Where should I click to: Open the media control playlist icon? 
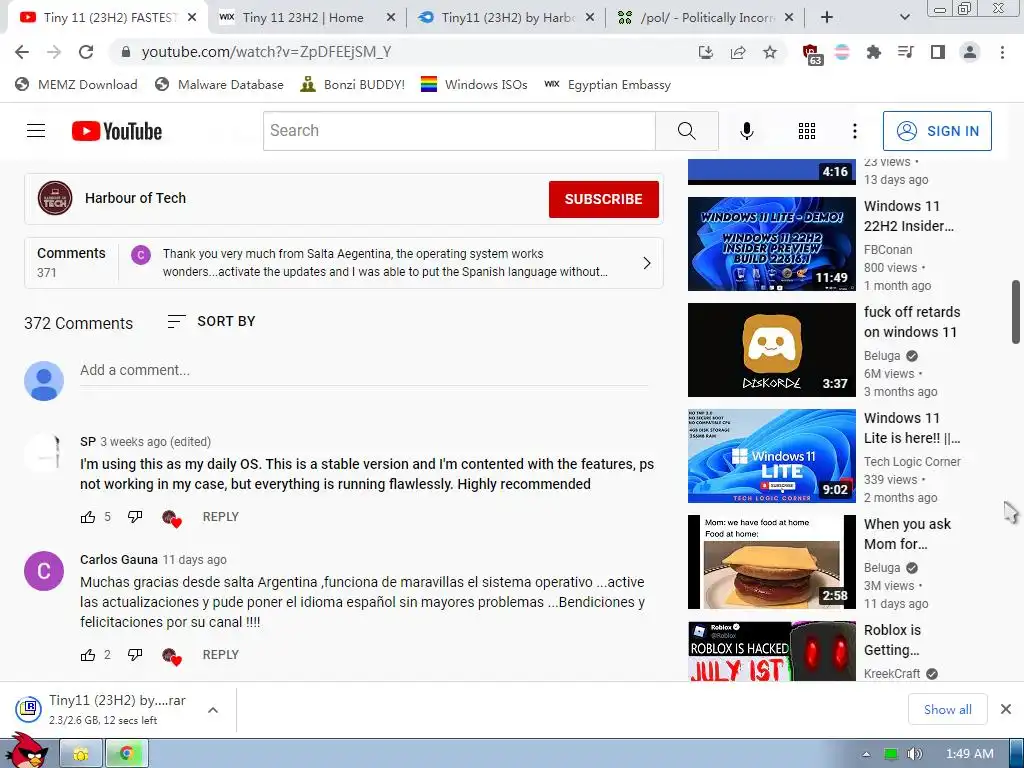pyautogui.click(x=906, y=52)
